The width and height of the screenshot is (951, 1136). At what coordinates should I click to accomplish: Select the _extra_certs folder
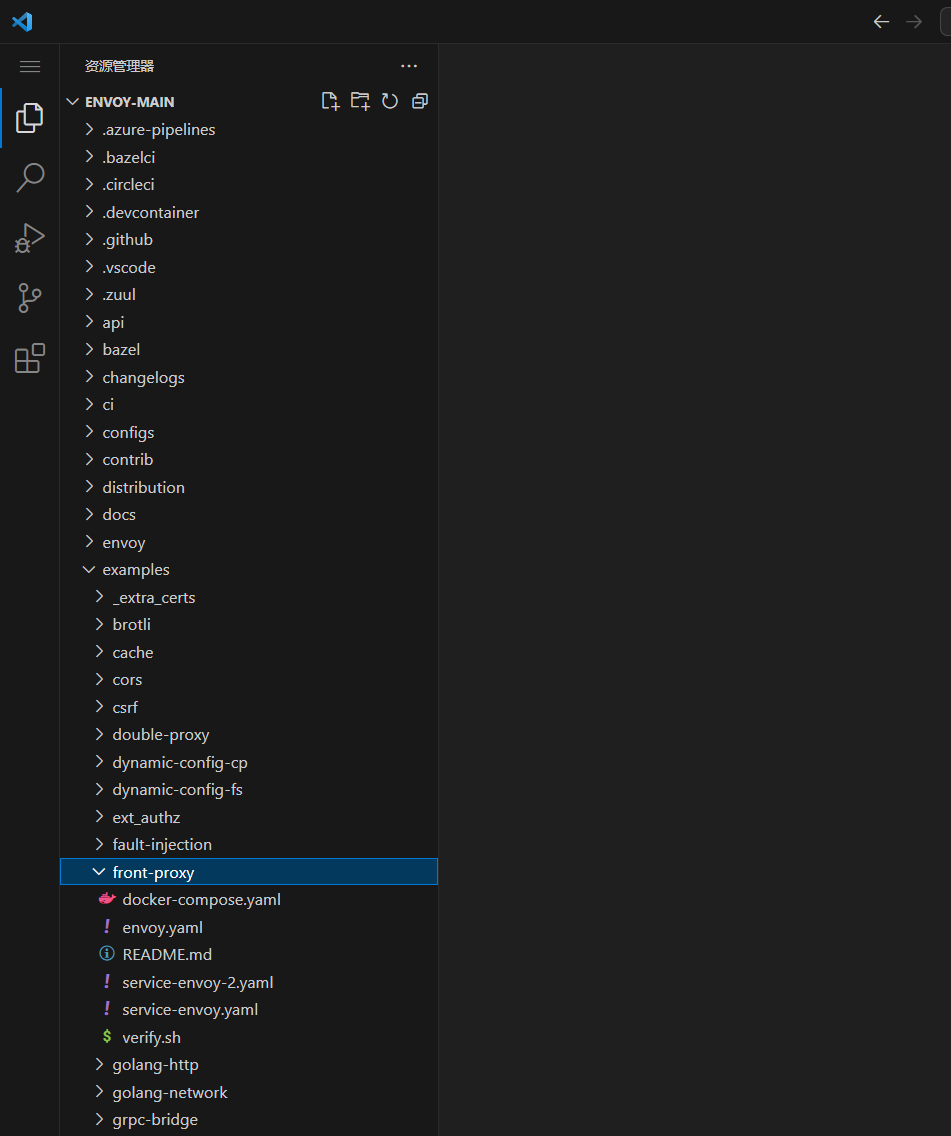249,597
